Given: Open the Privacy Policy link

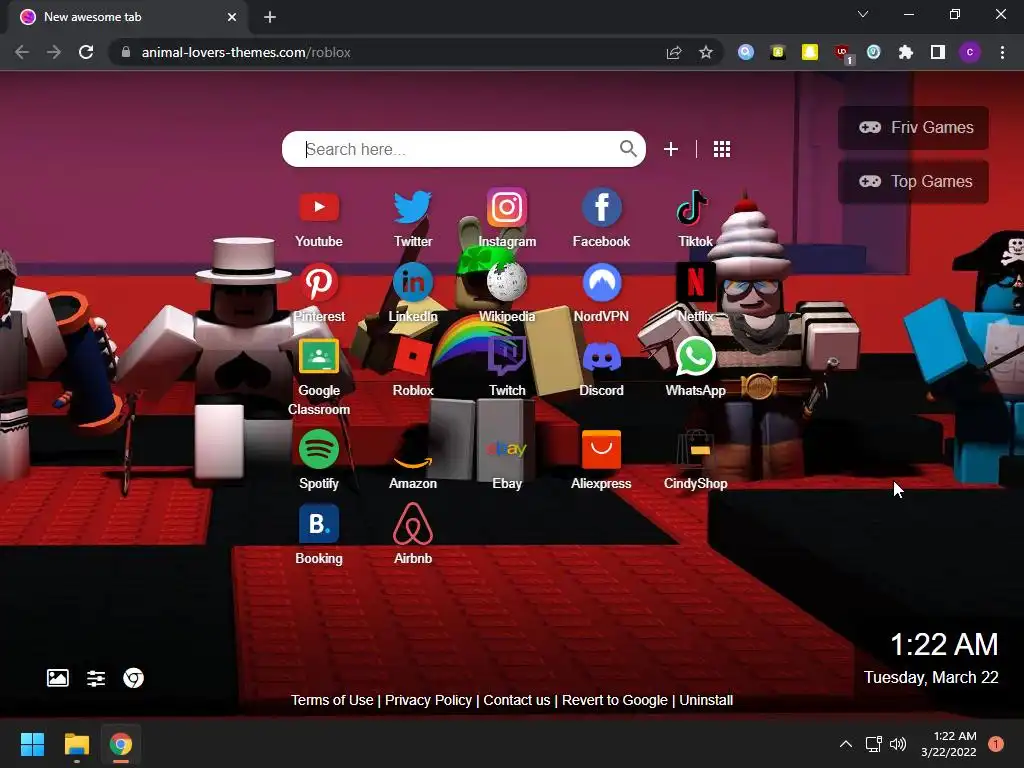Looking at the screenshot, I should point(428,700).
